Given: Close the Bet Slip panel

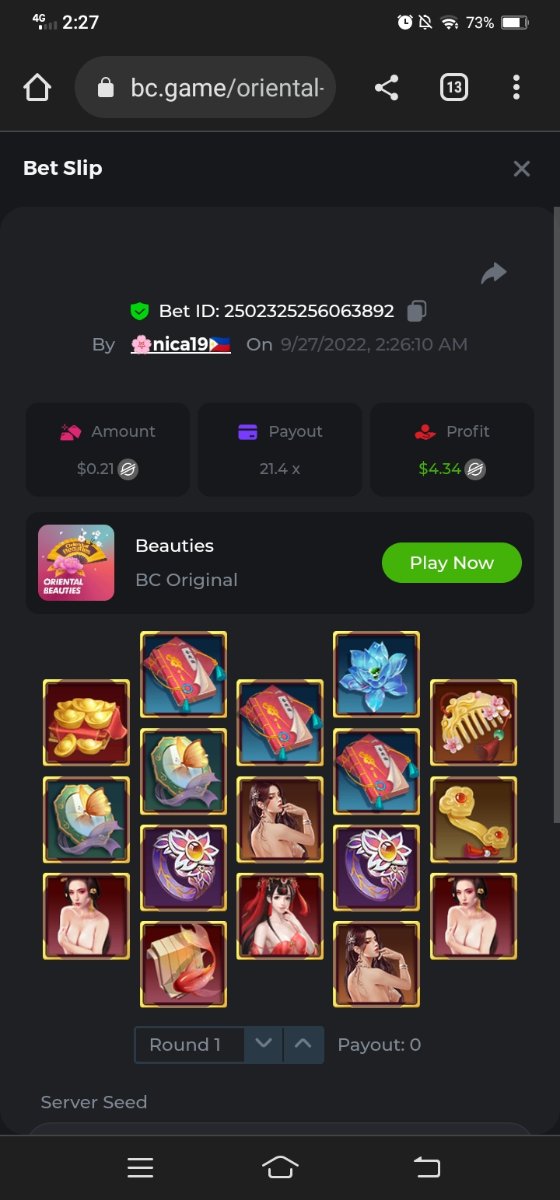Looking at the screenshot, I should (x=521, y=169).
